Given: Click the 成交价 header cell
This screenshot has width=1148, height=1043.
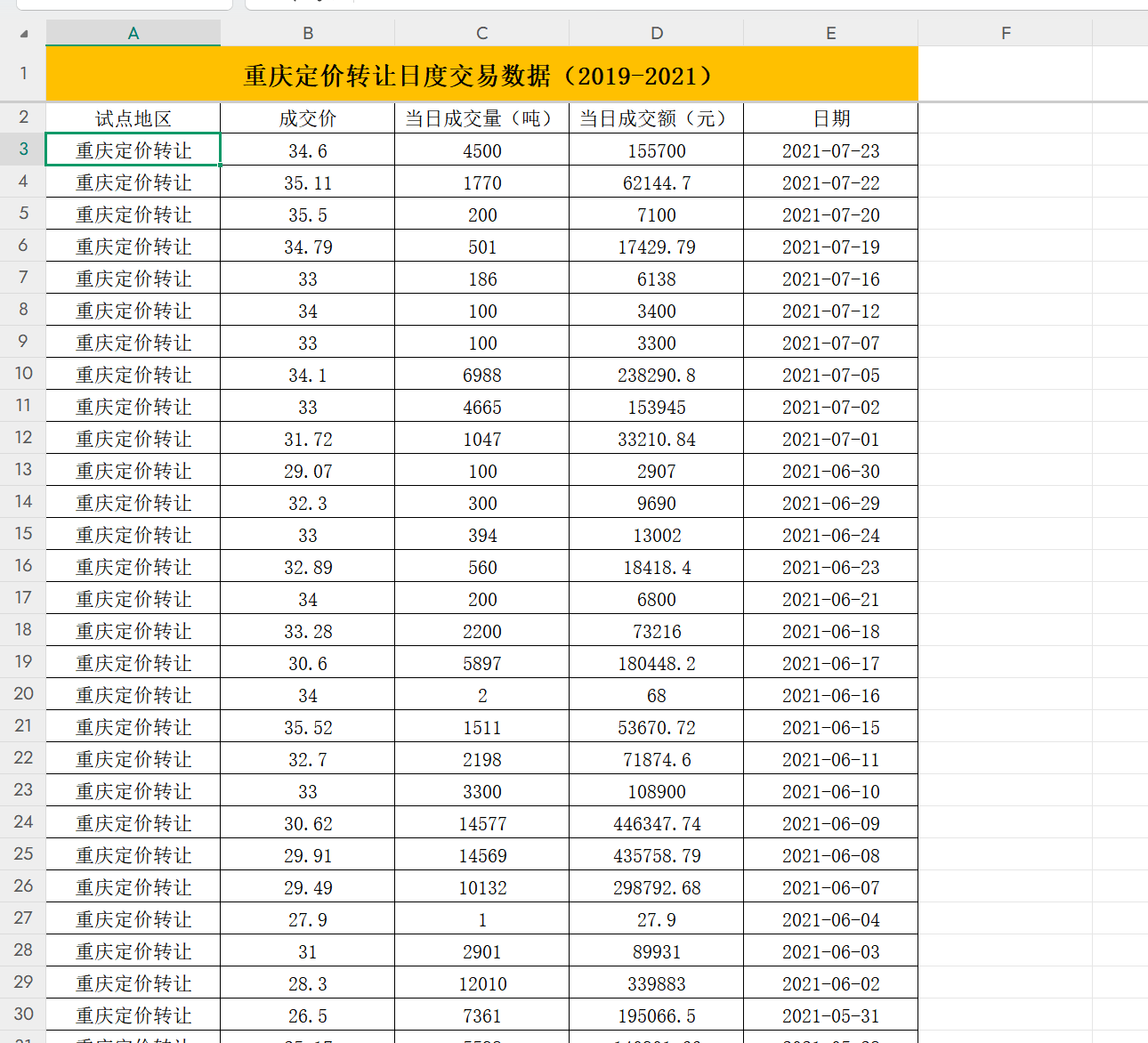Looking at the screenshot, I should point(308,118).
